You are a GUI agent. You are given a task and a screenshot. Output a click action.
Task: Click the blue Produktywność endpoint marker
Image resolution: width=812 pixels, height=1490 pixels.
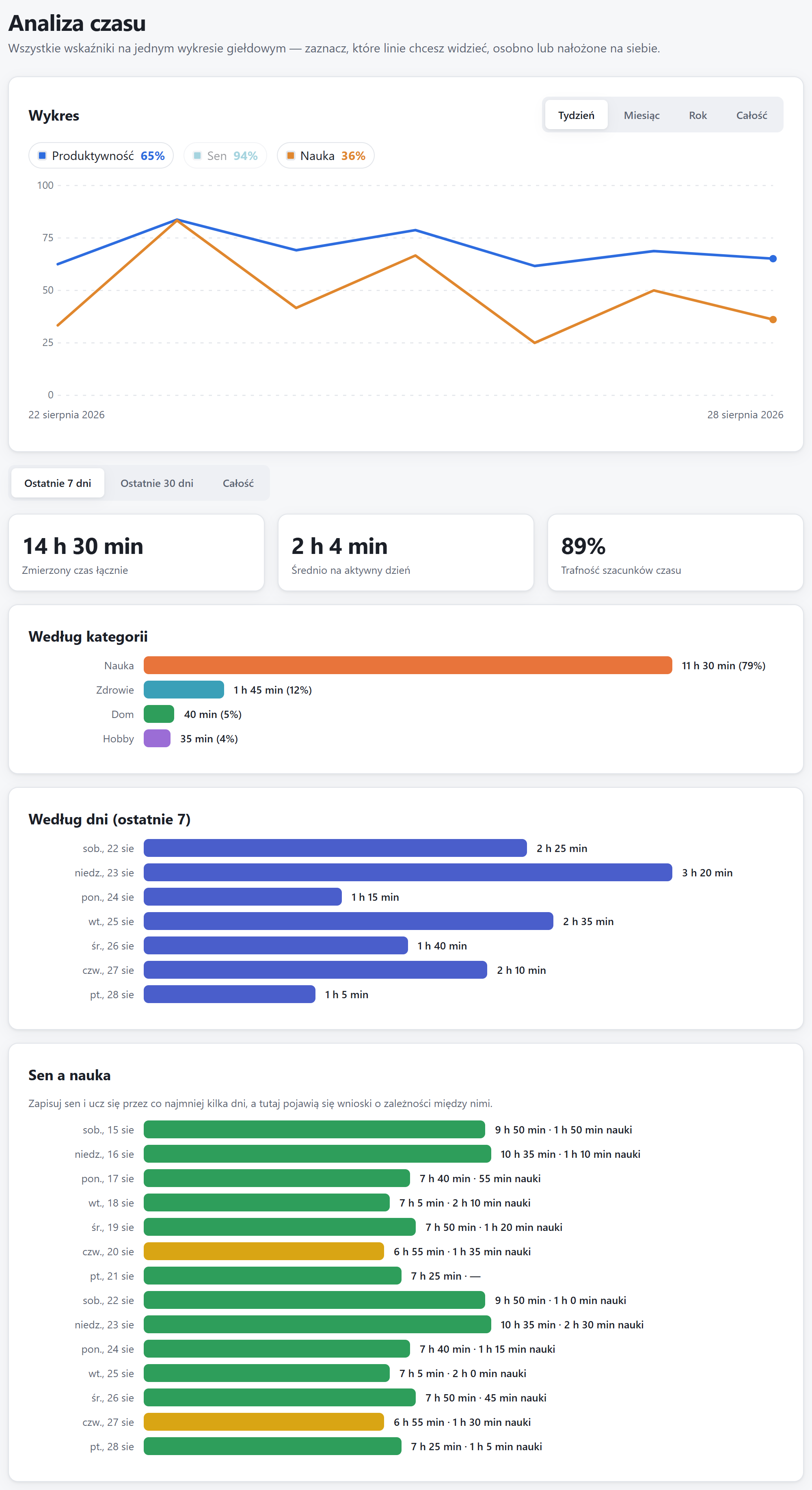point(773,259)
